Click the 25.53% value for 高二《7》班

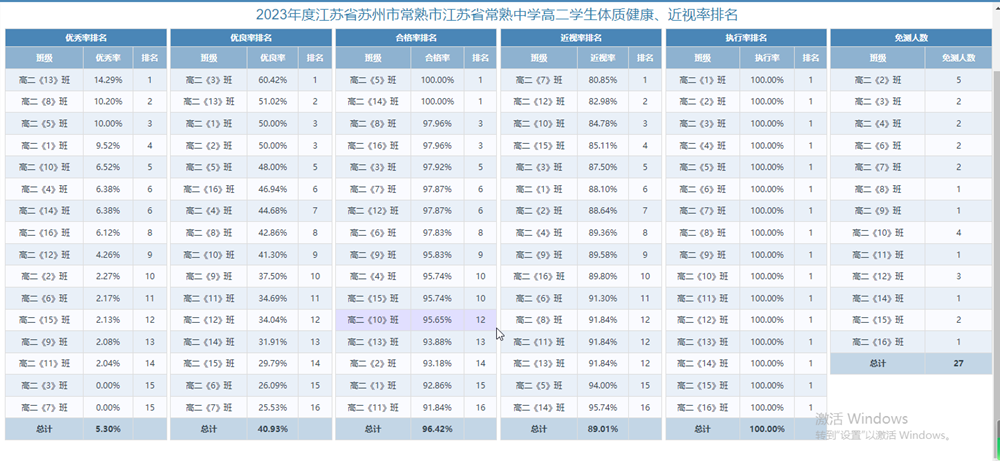pyautogui.click(x=272, y=407)
